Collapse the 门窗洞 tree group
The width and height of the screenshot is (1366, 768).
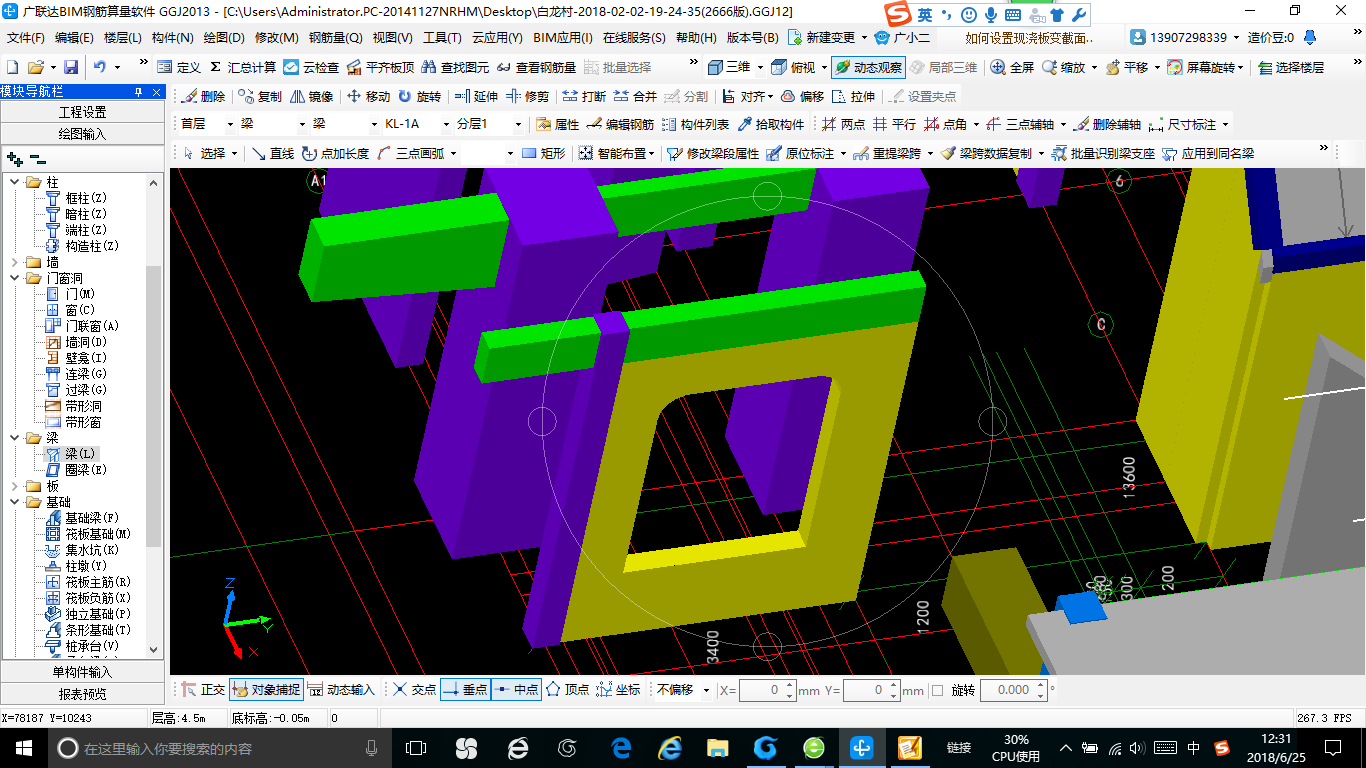pos(15,278)
